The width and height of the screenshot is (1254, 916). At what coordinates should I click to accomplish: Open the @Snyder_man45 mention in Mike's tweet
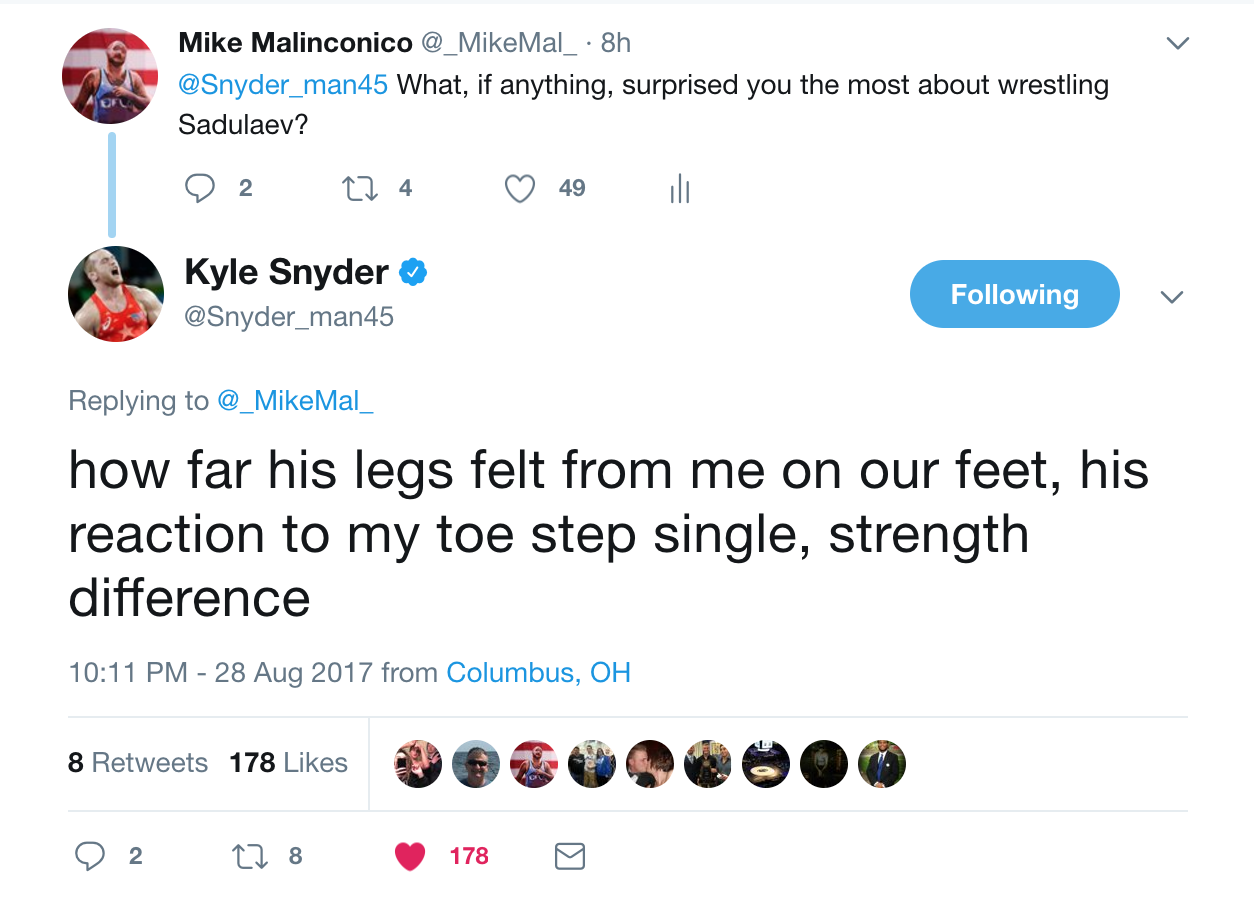pos(283,85)
